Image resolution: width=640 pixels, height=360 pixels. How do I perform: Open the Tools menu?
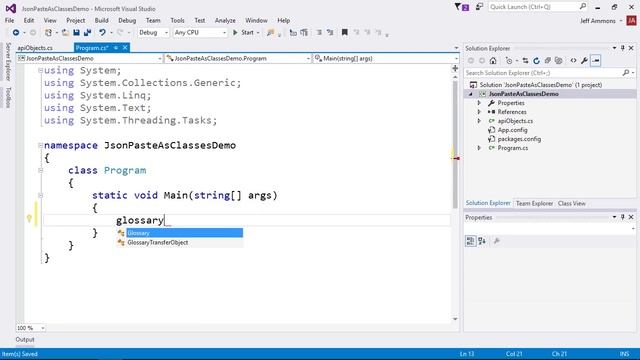click(x=177, y=20)
